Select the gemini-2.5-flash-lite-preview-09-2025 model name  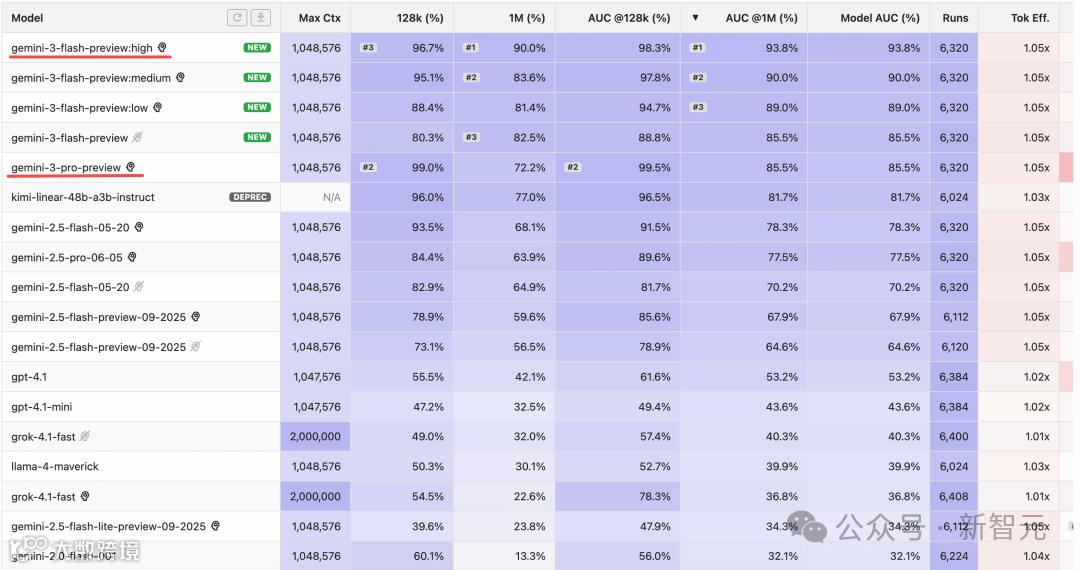click(108, 526)
